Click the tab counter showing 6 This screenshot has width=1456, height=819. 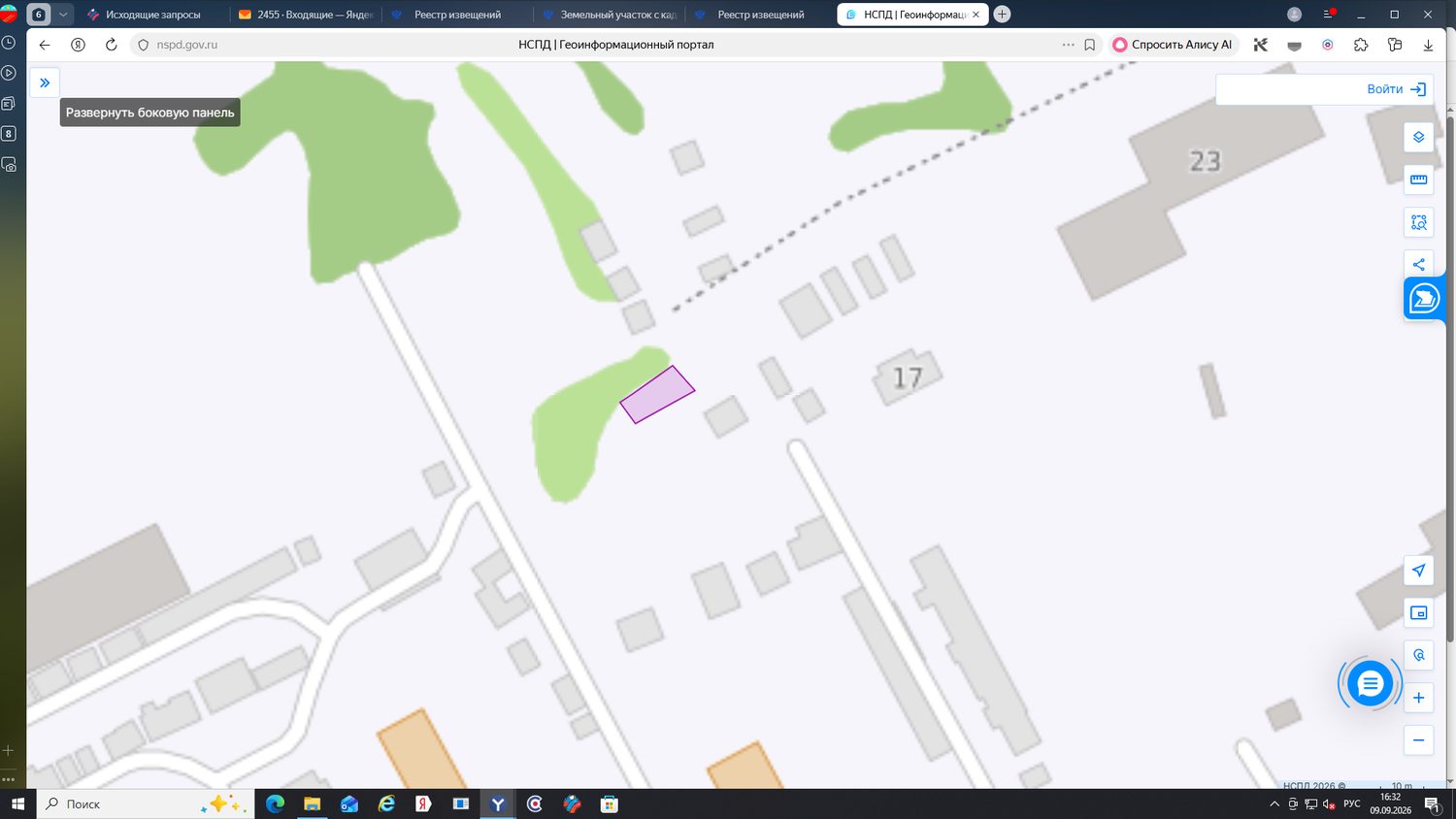[x=39, y=15]
